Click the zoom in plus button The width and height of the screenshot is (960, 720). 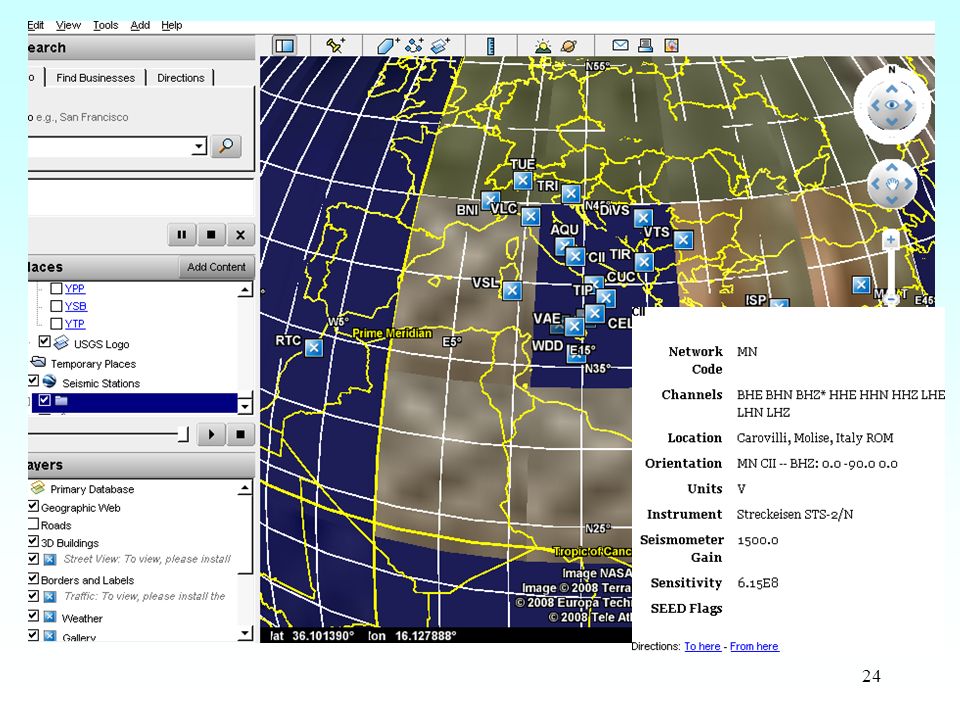click(891, 240)
